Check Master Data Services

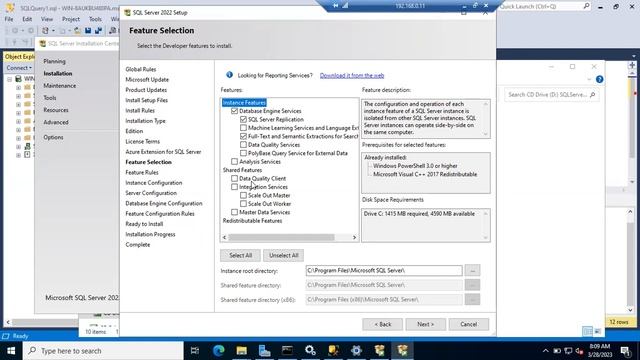click(x=234, y=212)
